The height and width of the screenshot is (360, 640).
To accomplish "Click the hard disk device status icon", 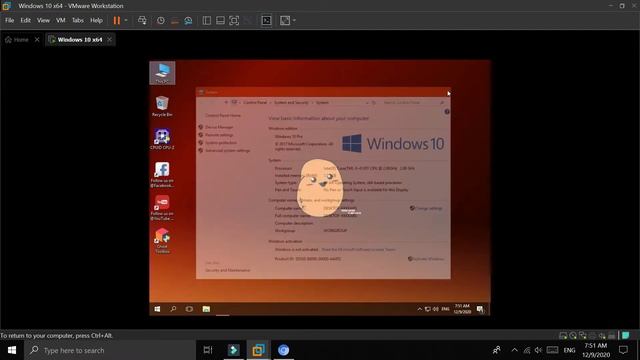I will coord(563,336).
